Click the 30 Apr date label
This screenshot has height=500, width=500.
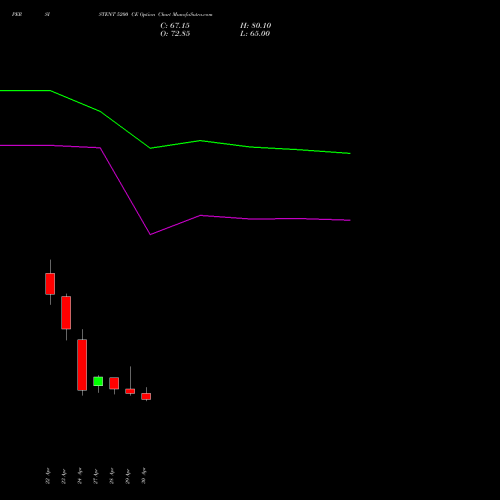[x=144, y=476]
